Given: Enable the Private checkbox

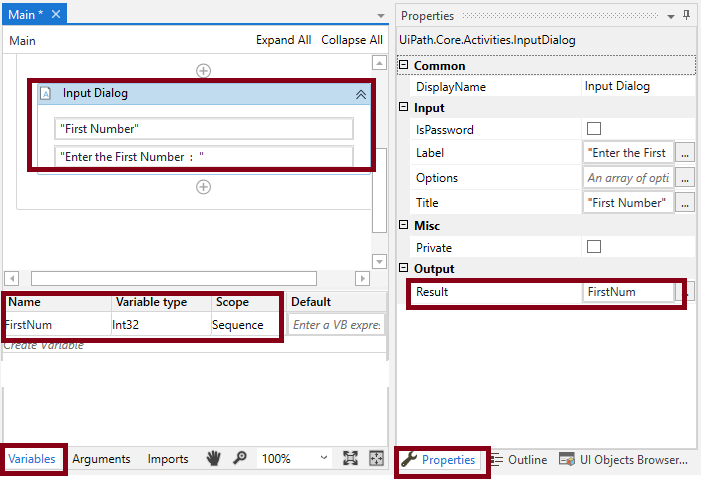Looking at the screenshot, I should 594,246.
